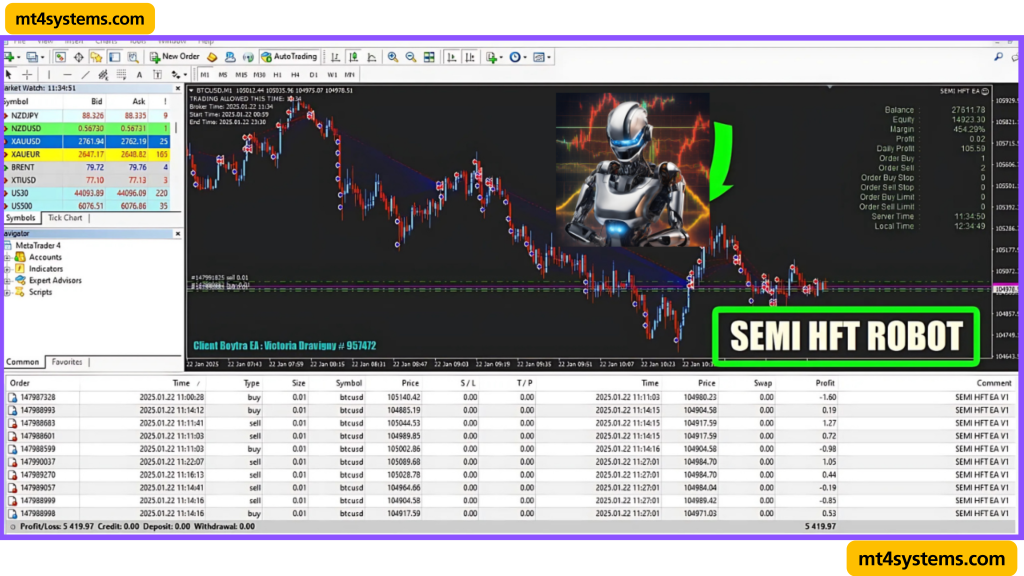Toggle chart shift on
This screenshot has height=576, width=1024.
(468, 57)
